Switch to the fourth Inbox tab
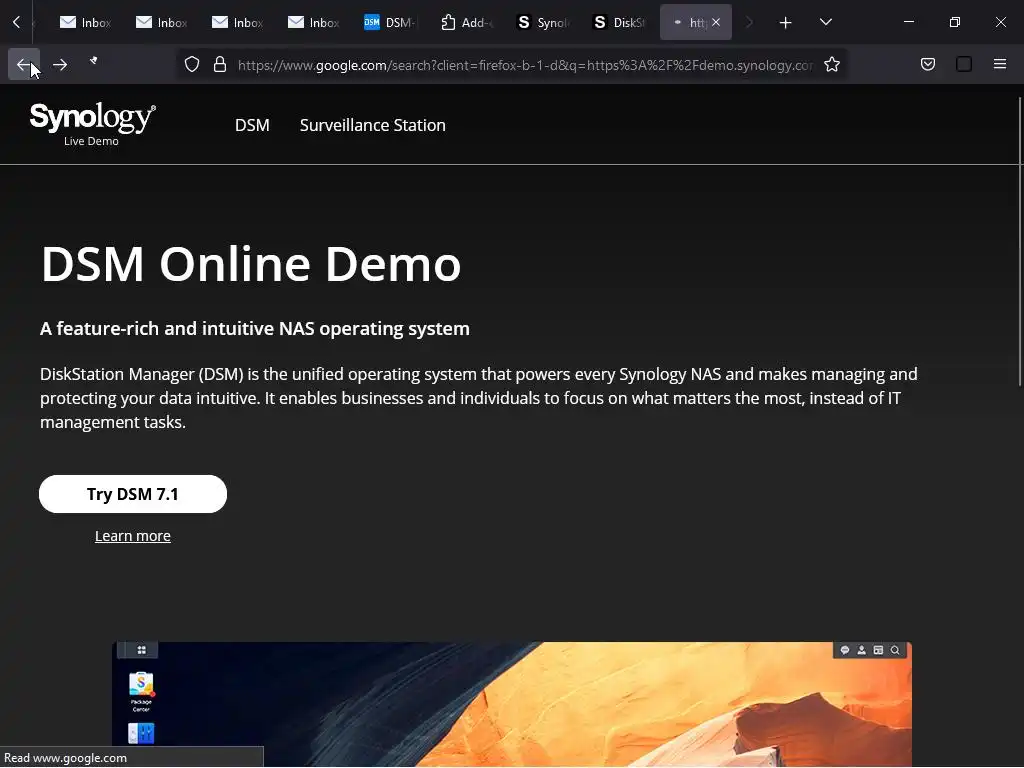 (x=313, y=22)
